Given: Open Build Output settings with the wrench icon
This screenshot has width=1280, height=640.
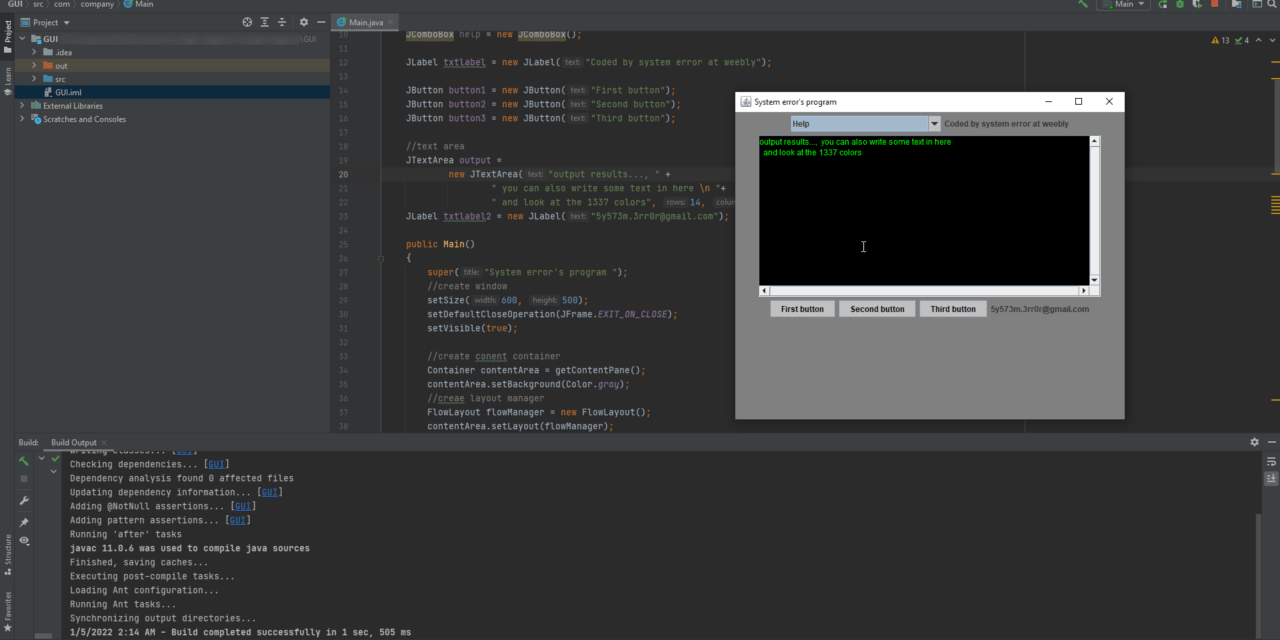Looking at the screenshot, I should pos(24,500).
